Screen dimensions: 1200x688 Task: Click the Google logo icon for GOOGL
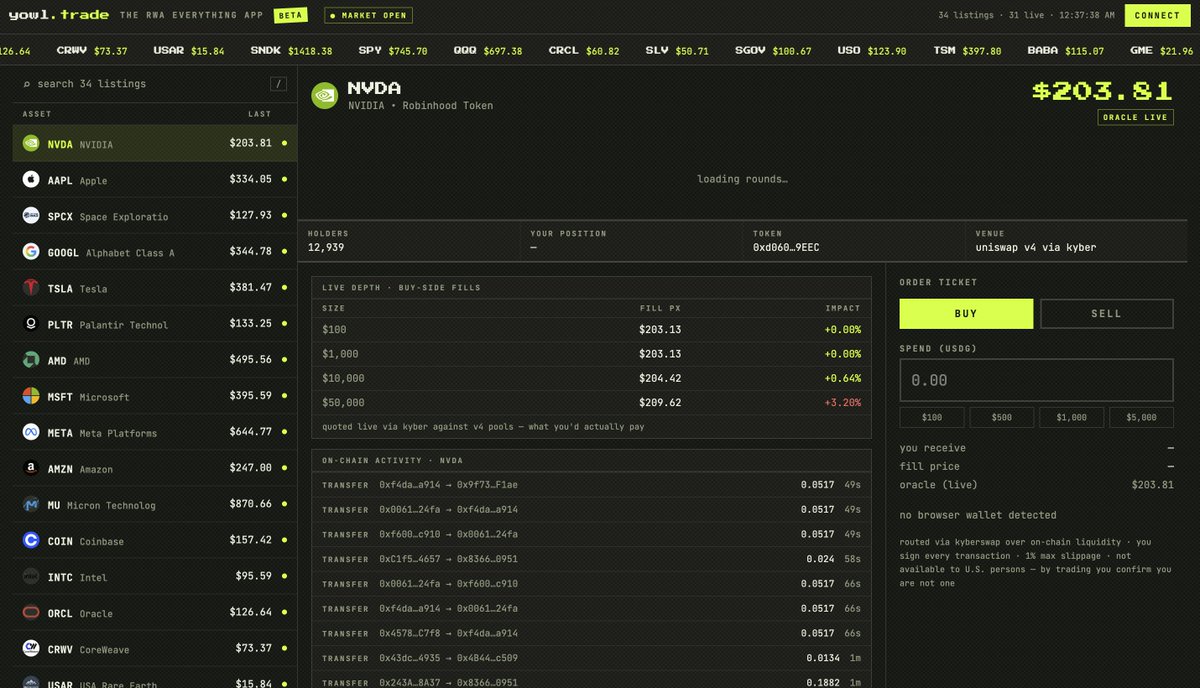coord(30,251)
